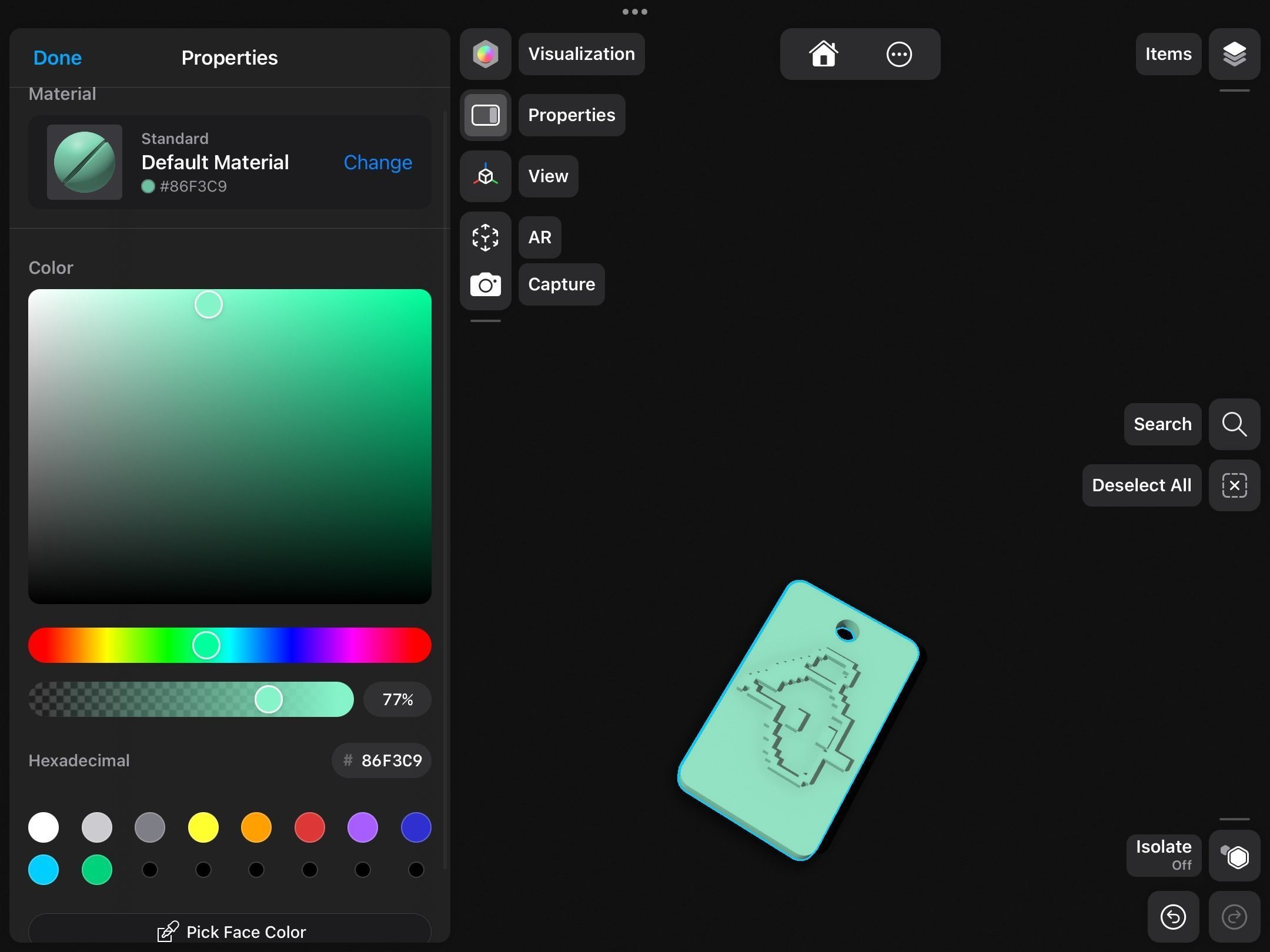This screenshot has width=1270, height=952.
Task: Click Change to switch material
Action: pyautogui.click(x=377, y=163)
